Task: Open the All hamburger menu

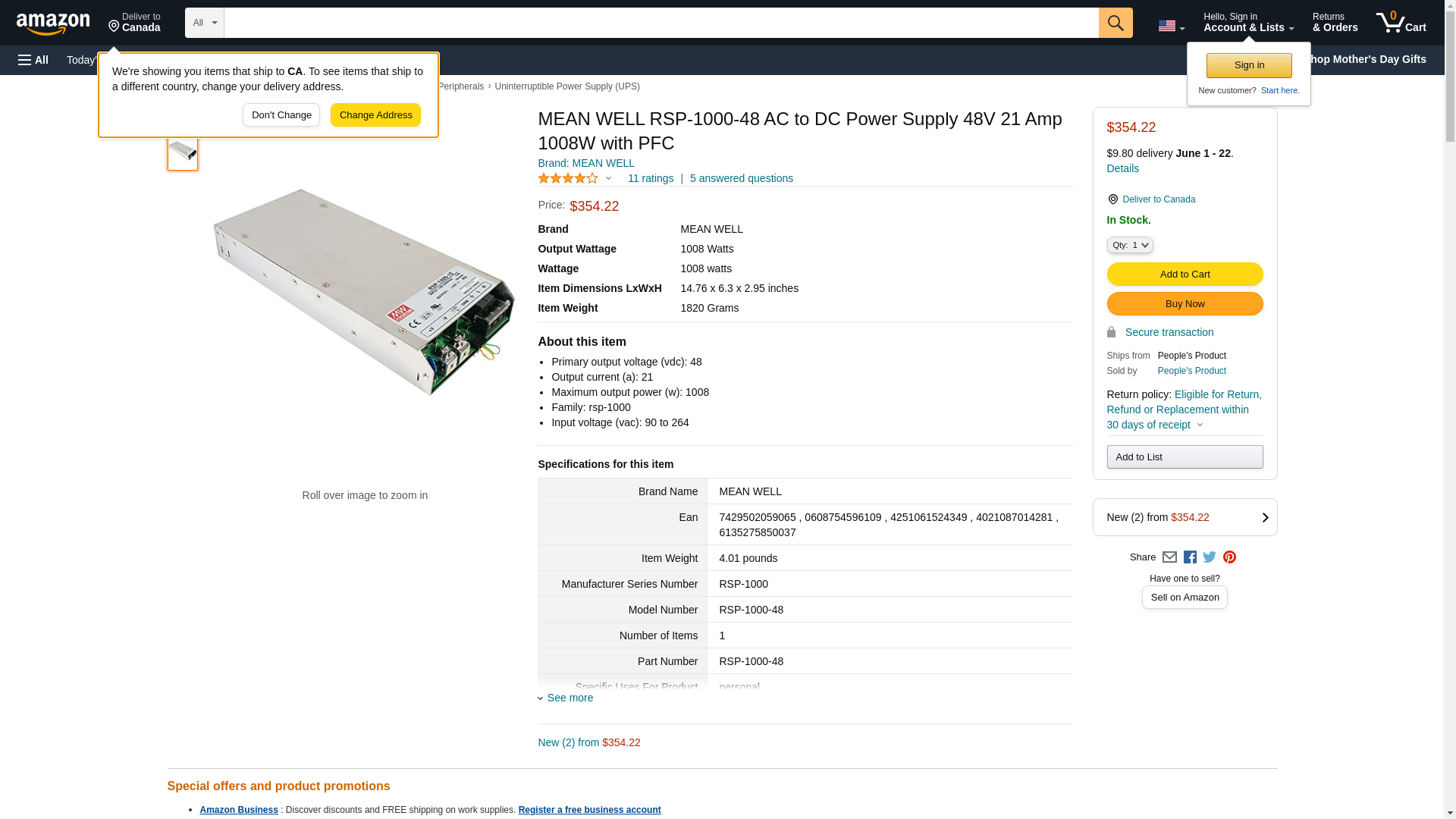Action: click(x=33, y=60)
